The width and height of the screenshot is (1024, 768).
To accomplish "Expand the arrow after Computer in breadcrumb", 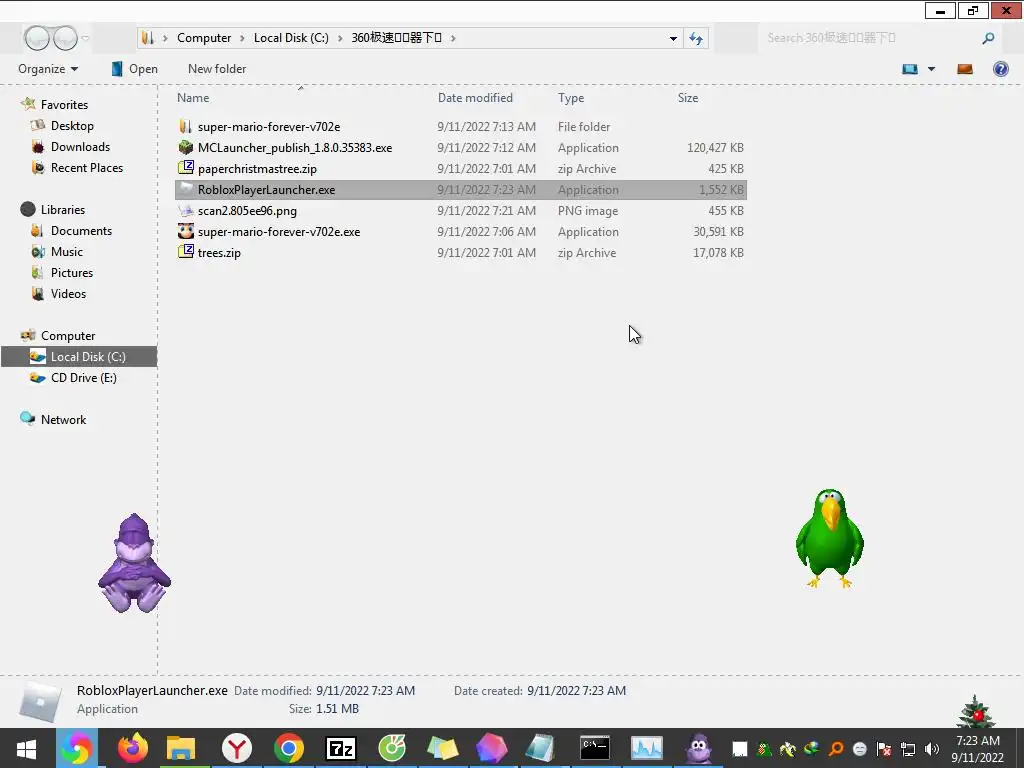I will pos(242,38).
